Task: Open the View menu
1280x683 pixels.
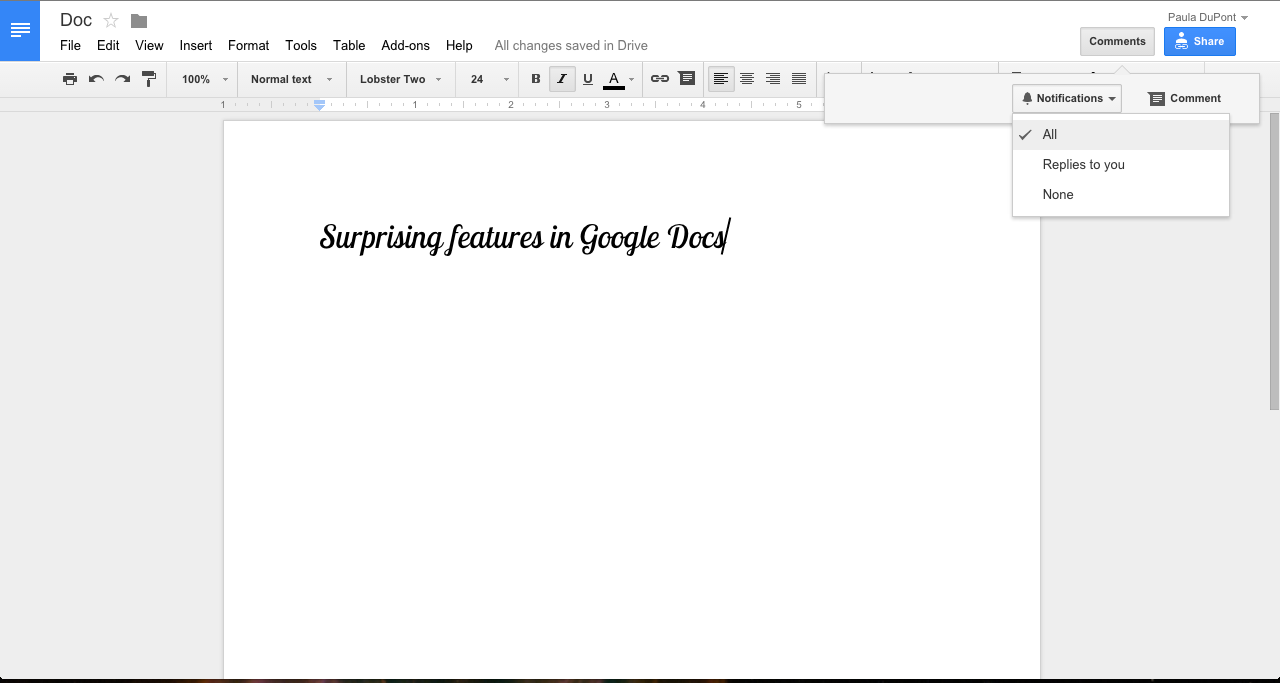Action: [x=149, y=45]
